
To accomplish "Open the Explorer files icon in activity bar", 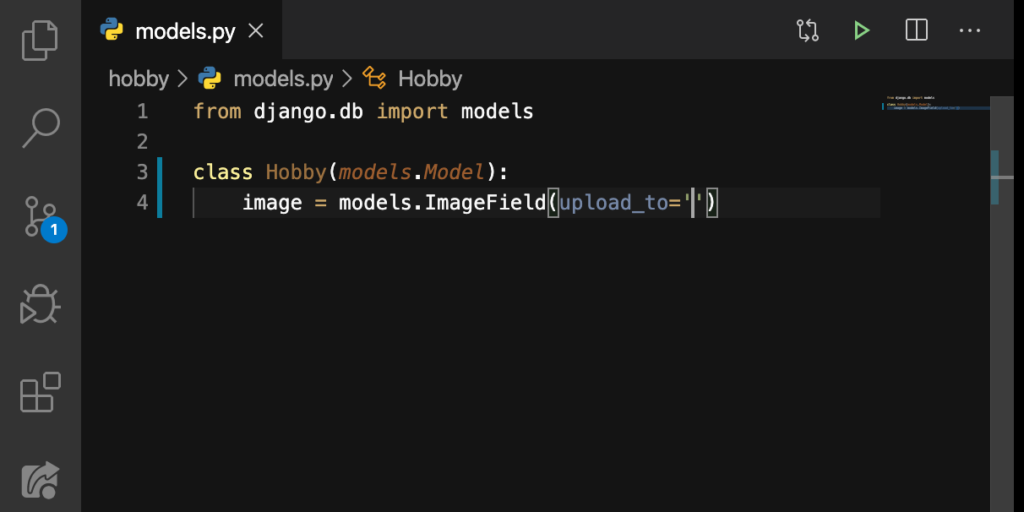I will [x=40, y=40].
